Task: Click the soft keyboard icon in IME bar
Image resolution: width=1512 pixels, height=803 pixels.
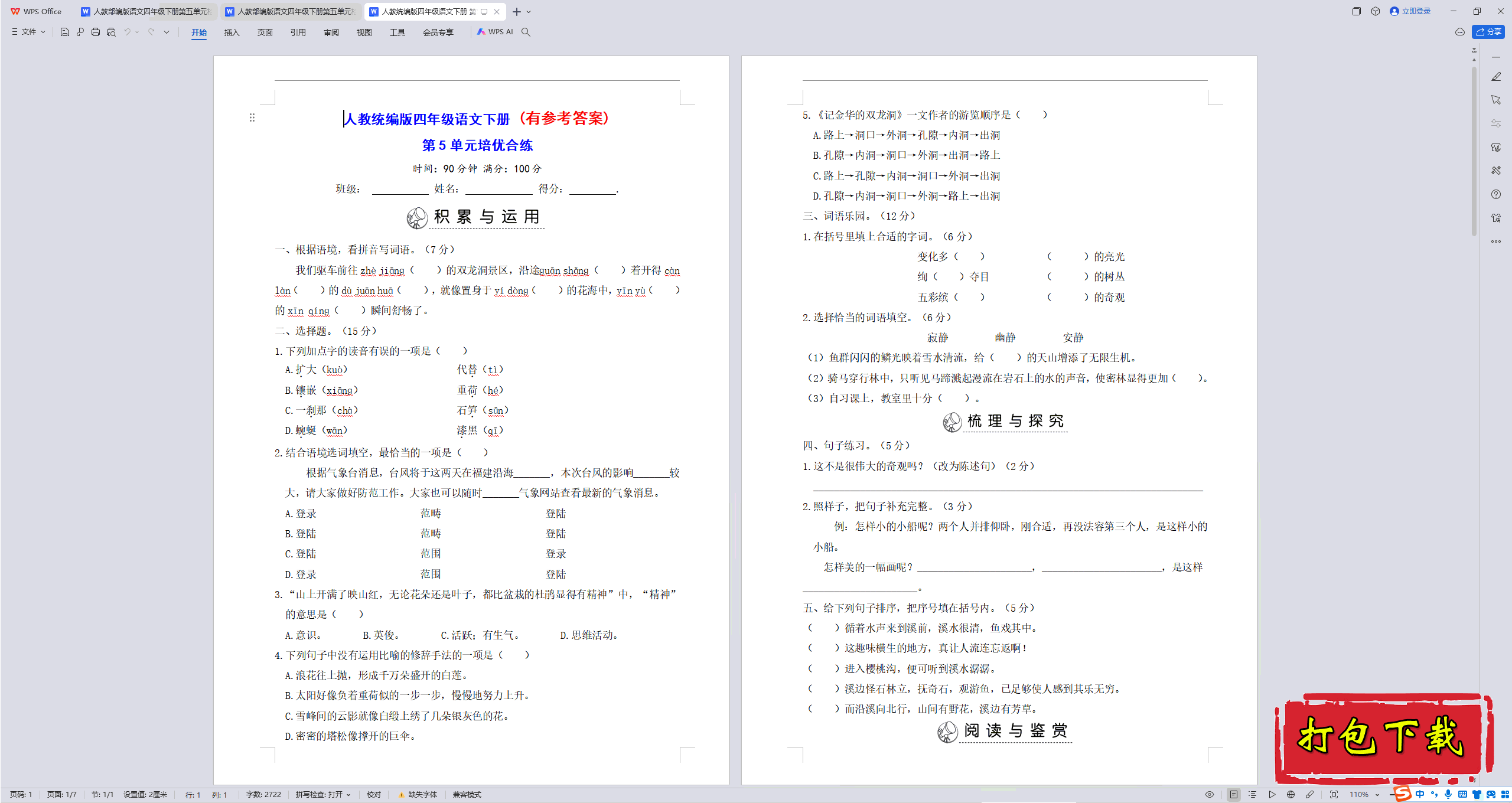Action: (x=1462, y=794)
